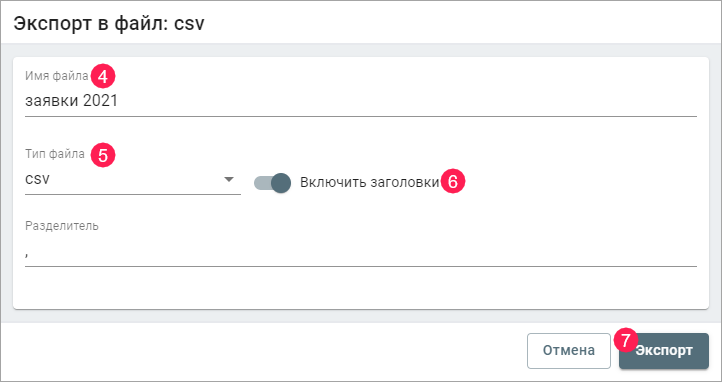Click the text заявки 2021
Screen dimensions: 722x382
pos(71,101)
